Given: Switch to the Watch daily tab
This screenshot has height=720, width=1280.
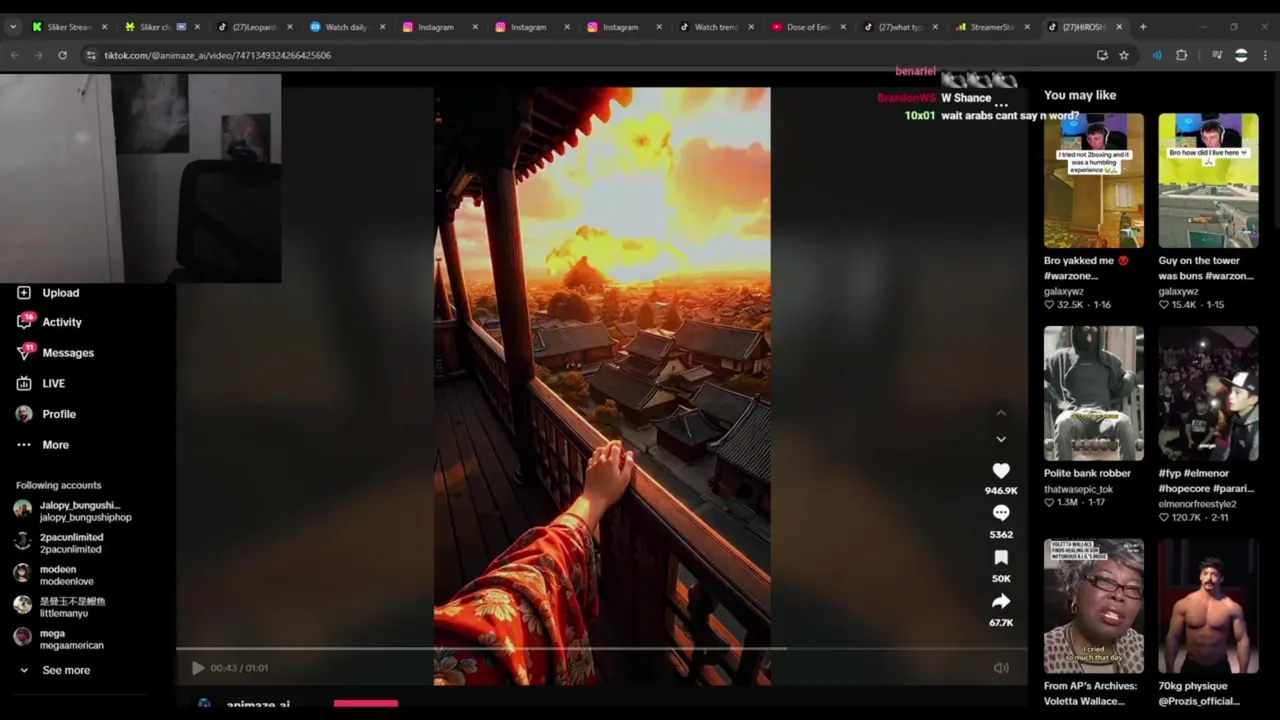Looking at the screenshot, I should (x=347, y=27).
